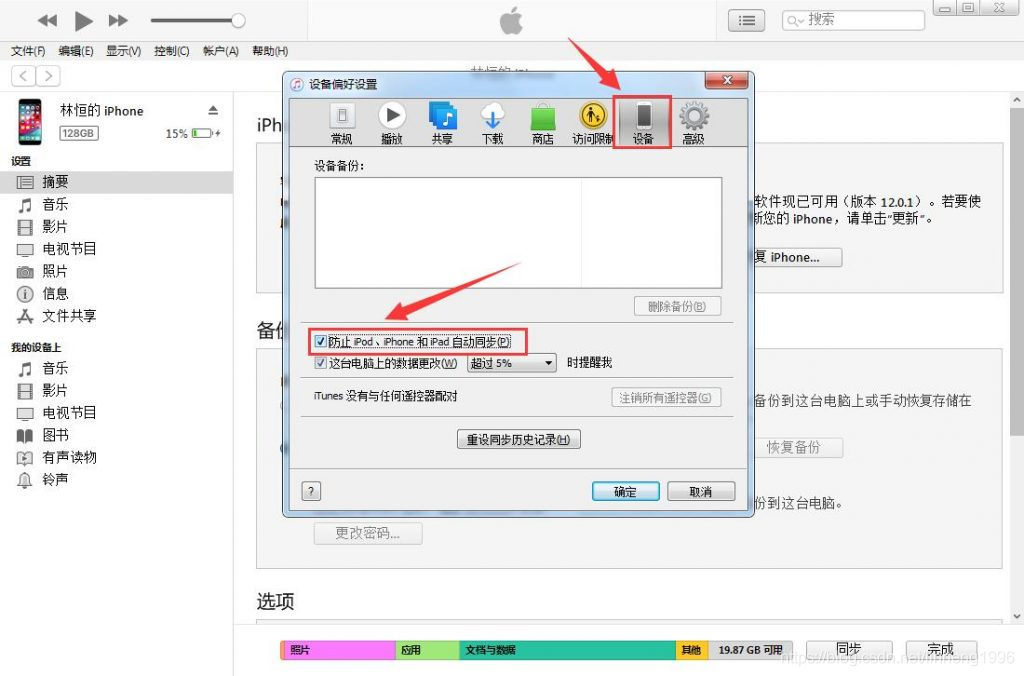Open the 文件(F) menu
The image size is (1024, 676).
[x=28, y=51]
